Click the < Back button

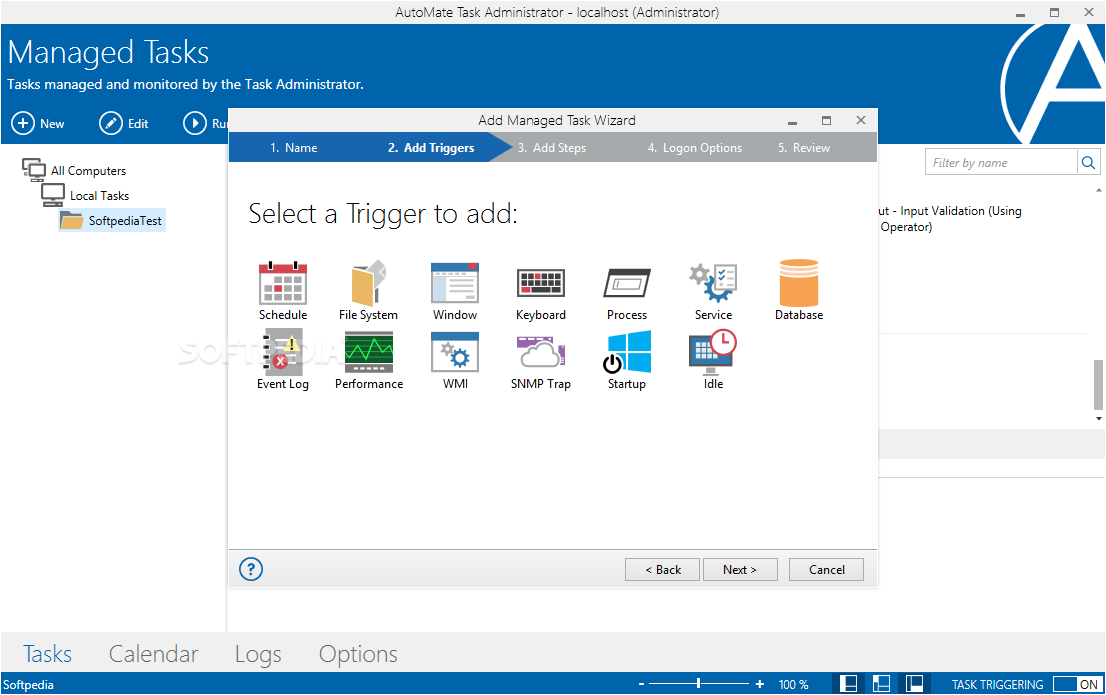(662, 569)
